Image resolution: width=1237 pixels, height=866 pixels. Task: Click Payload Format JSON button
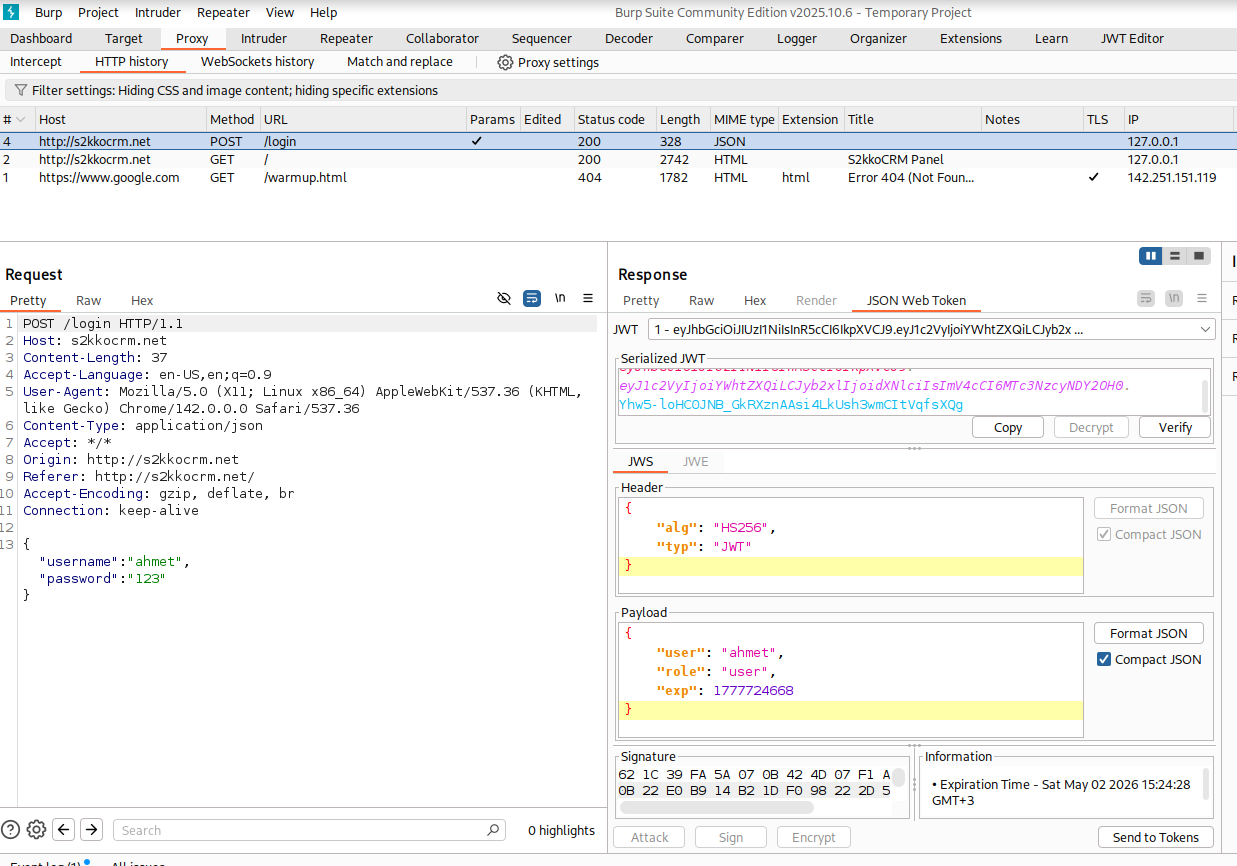point(1149,633)
